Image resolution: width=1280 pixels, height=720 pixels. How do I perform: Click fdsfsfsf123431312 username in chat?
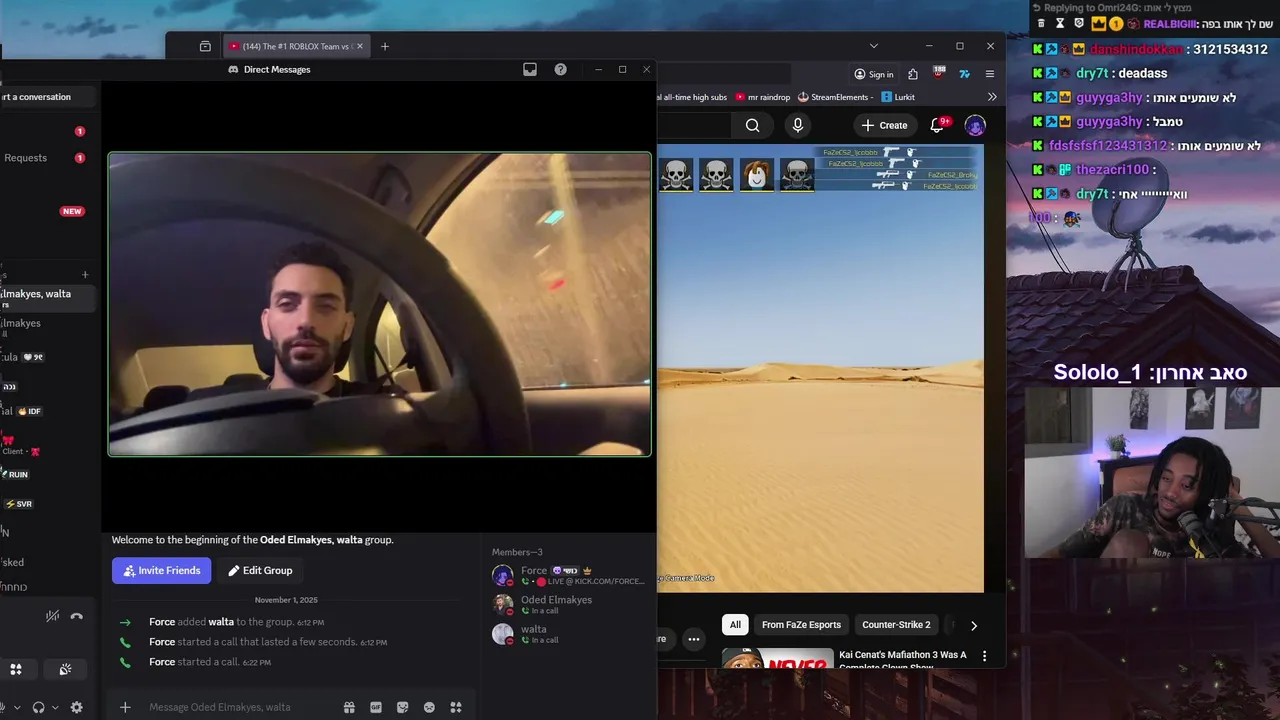1108,145
